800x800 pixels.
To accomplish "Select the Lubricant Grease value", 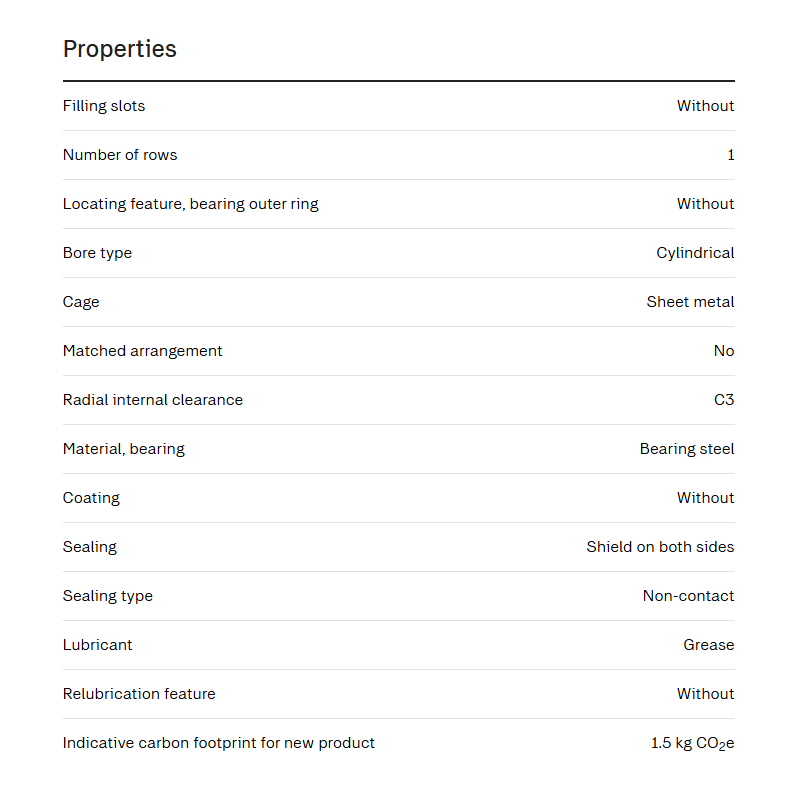I will click(709, 644).
